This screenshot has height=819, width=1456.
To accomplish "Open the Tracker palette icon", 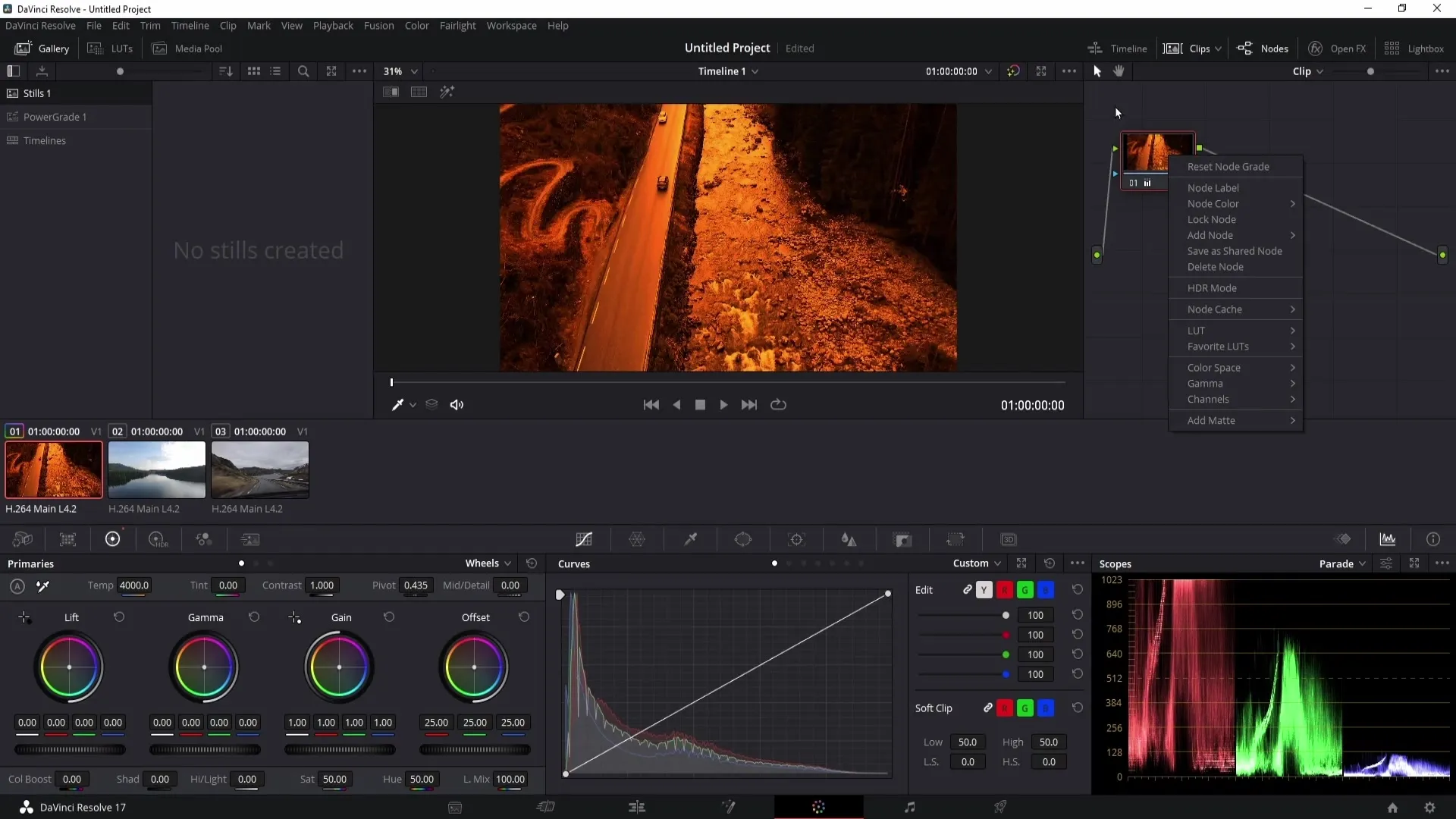I will [x=796, y=539].
